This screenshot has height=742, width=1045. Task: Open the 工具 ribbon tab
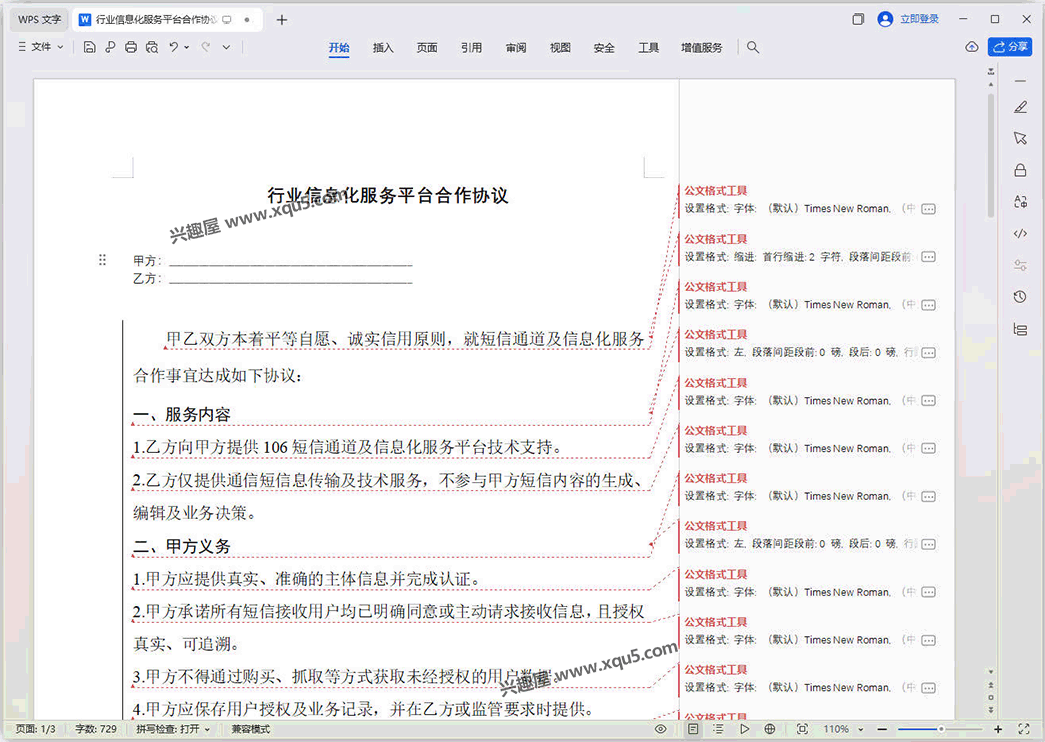click(x=648, y=47)
